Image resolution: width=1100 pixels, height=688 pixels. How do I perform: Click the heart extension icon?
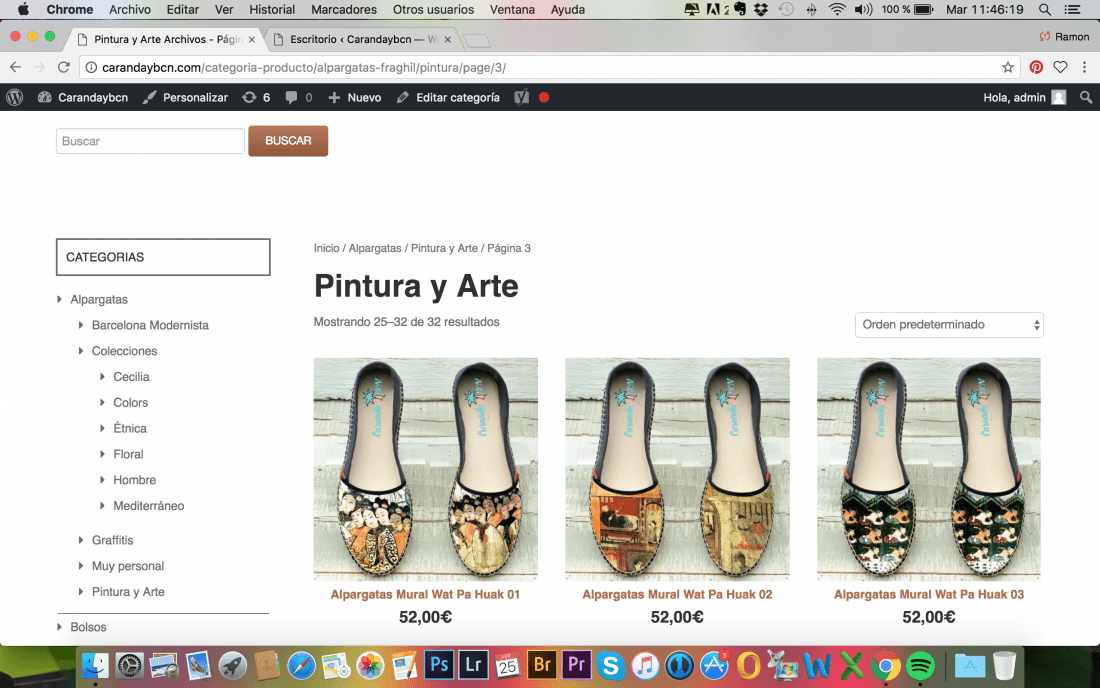pyautogui.click(x=1060, y=67)
